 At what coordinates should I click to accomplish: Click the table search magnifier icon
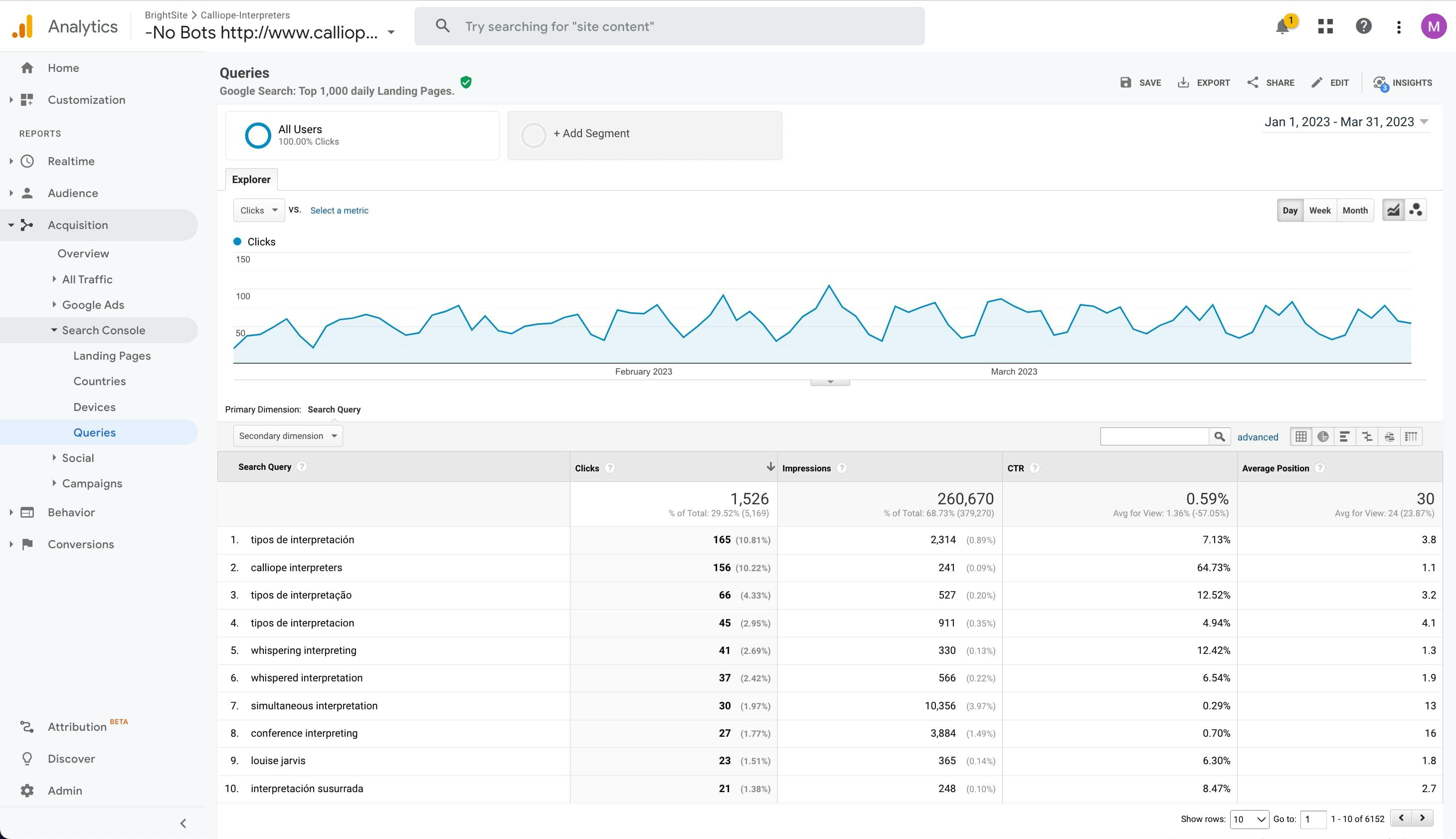[x=1219, y=437]
